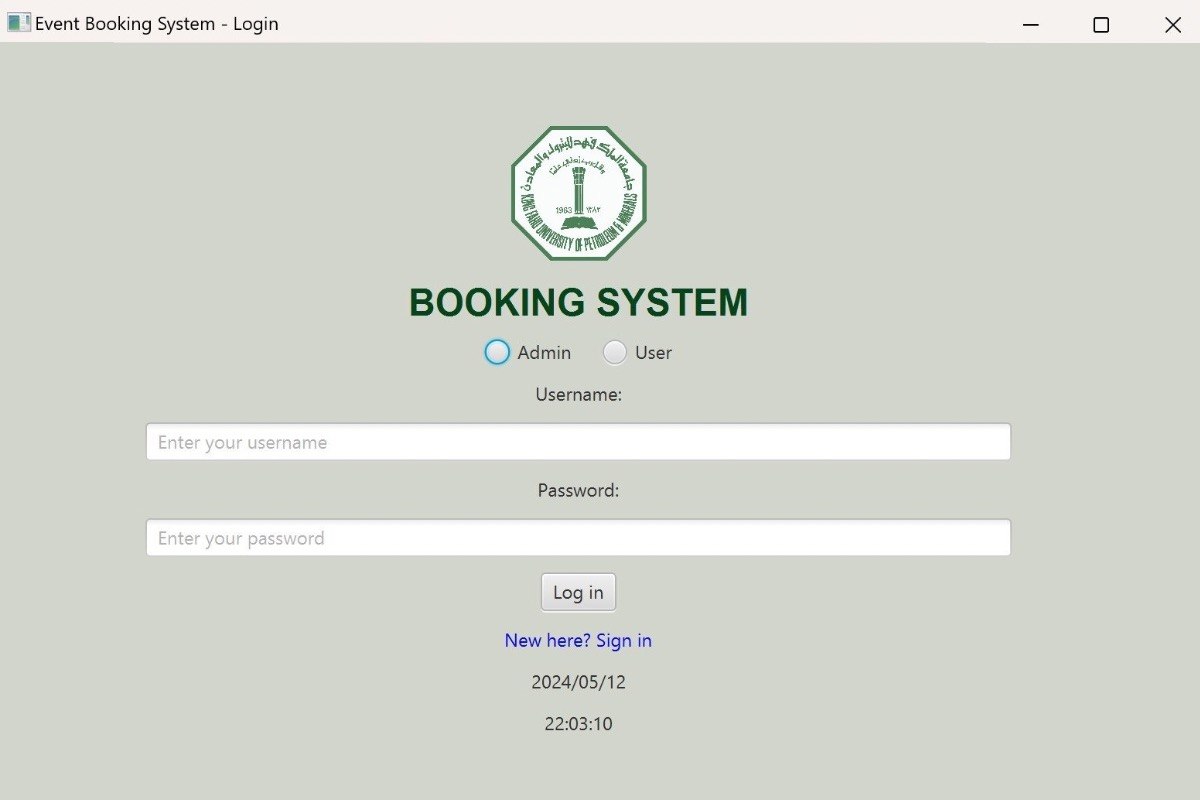Maximize the login window
1200x800 pixels.
point(1101,25)
